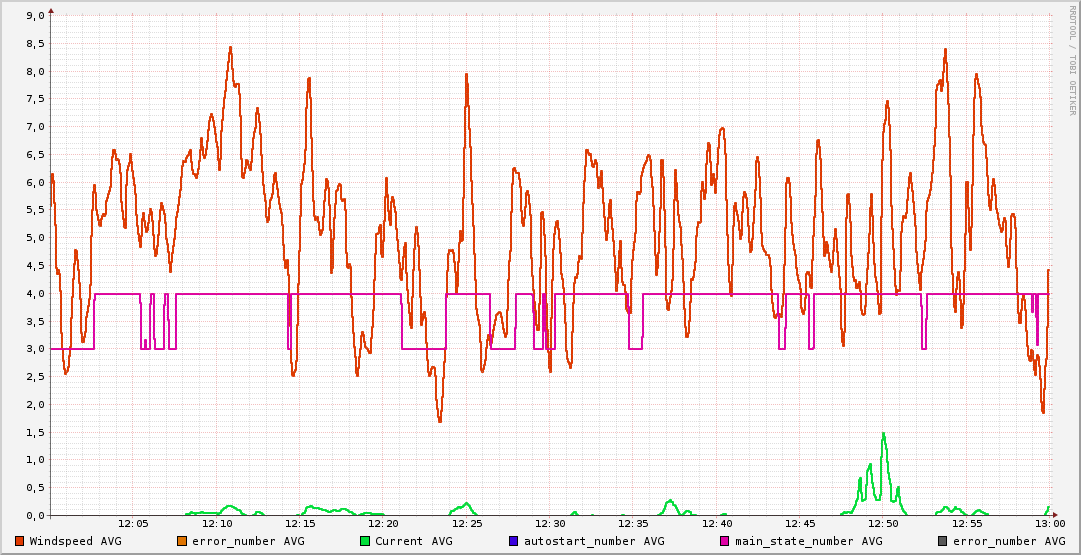Click the green Current legend swatch

pyautogui.click(x=365, y=541)
